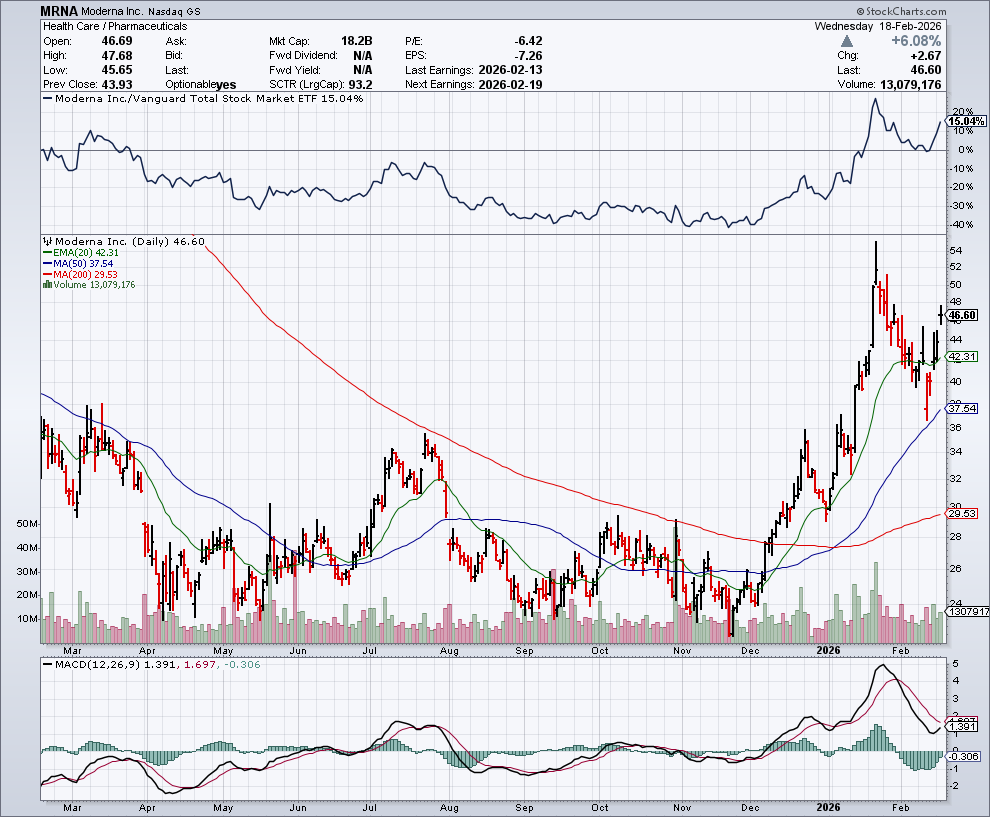Open the Health Care / Pharmaceuticals sector text
Image resolution: width=990 pixels, height=817 pixels.
pos(100,26)
